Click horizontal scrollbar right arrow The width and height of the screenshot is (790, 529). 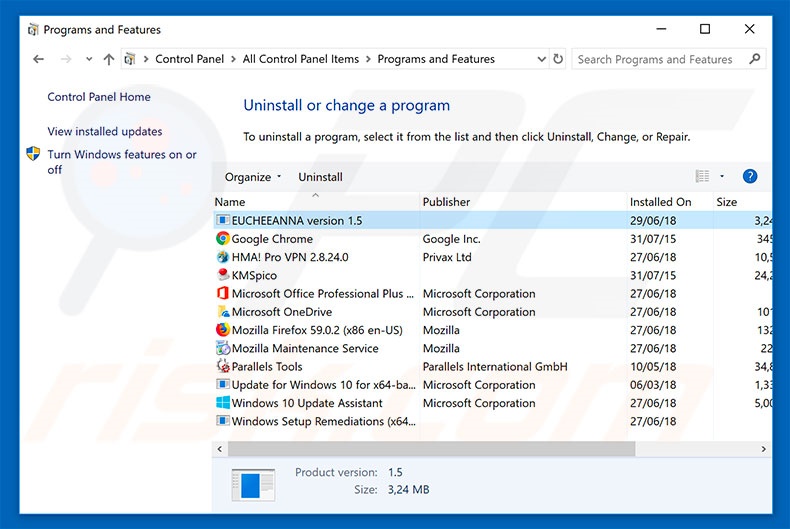tap(763, 448)
